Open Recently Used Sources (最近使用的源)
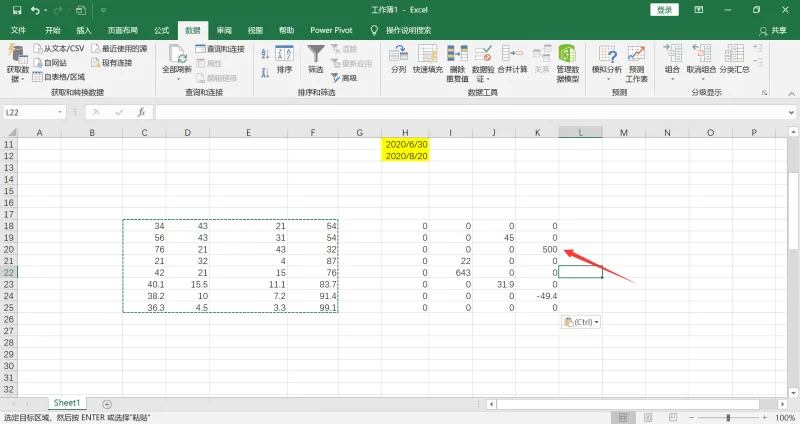800x424 pixels. coord(119,48)
